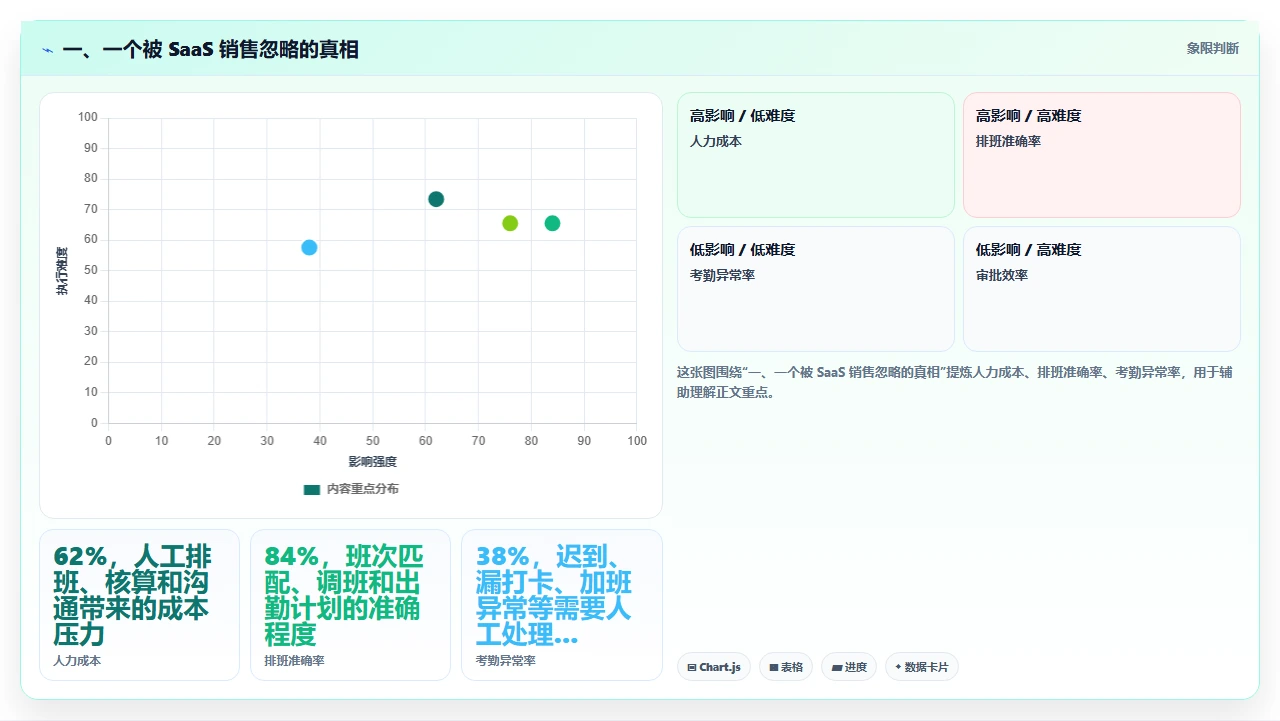1280x721 pixels.
Task: Select the 数据卡片 tag
Action: coord(922,667)
